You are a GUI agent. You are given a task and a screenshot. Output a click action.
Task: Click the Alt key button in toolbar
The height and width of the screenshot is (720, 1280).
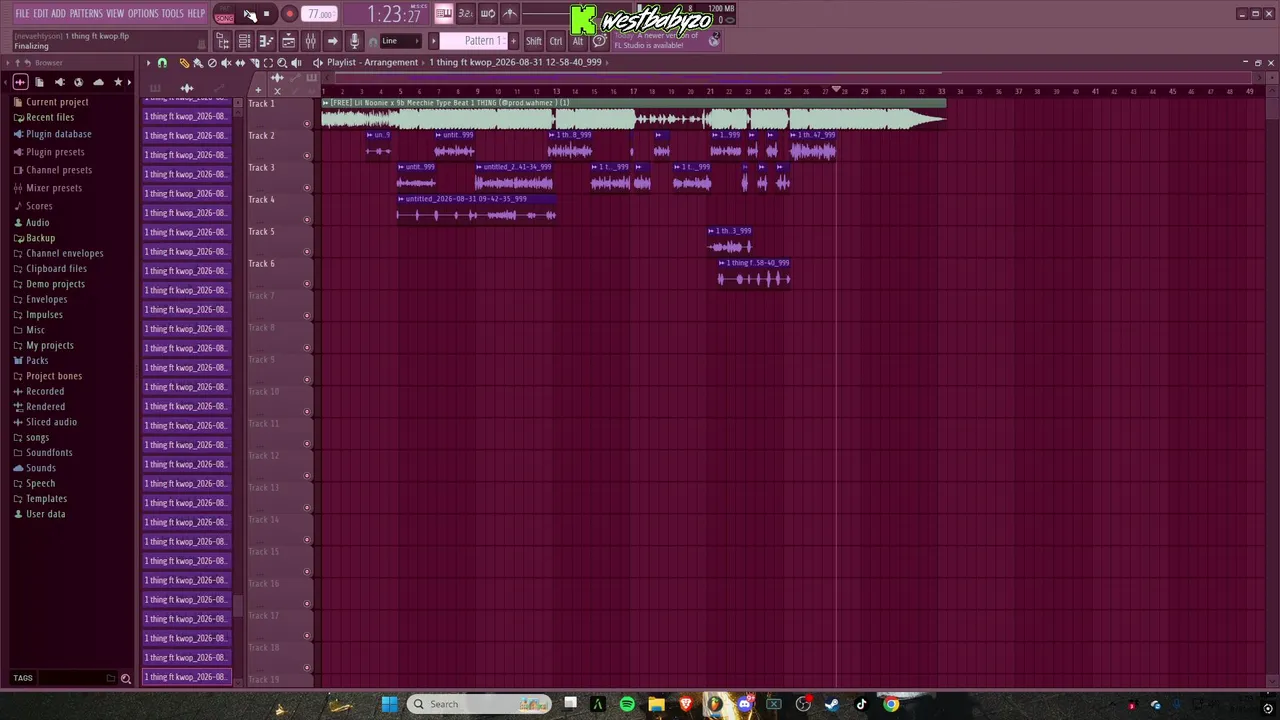[578, 41]
